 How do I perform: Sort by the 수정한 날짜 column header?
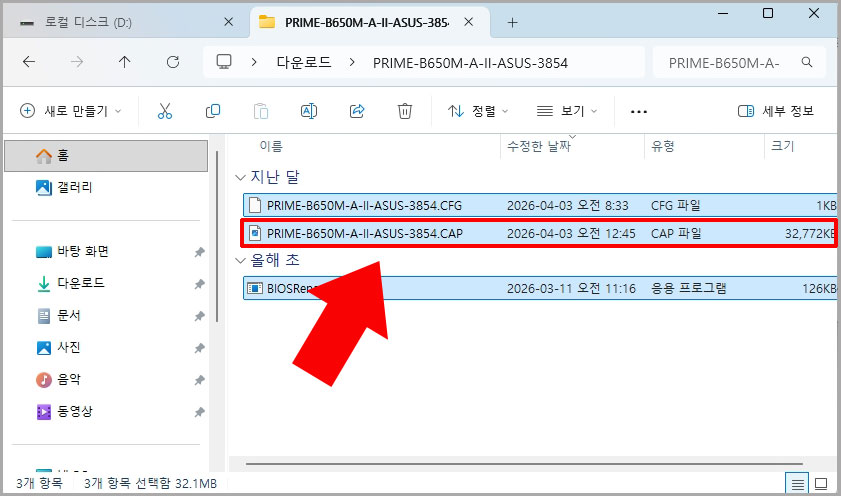(x=538, y=146)
